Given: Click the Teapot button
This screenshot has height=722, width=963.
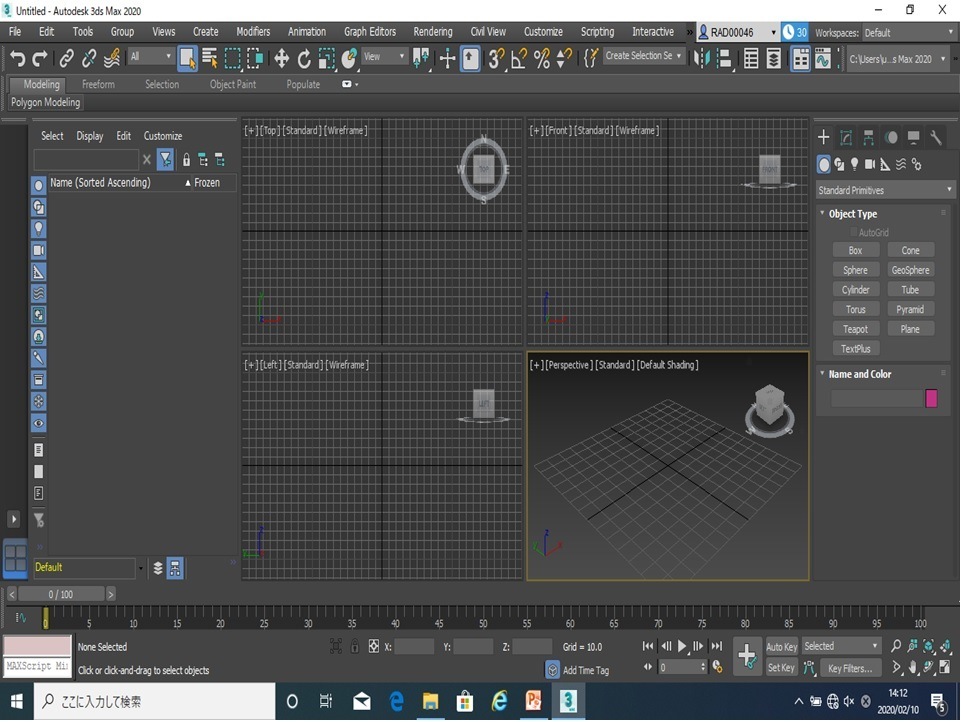Looking at the screenshot, I should click(856, 329).
